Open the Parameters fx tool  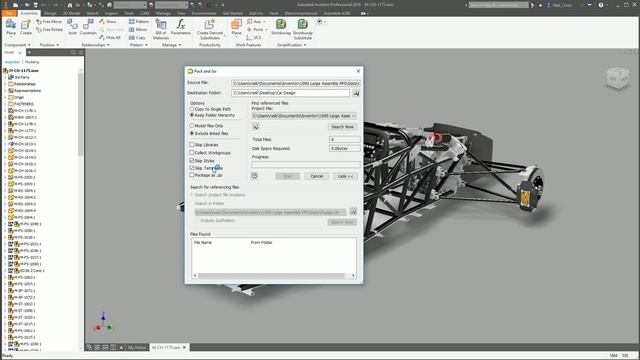(180, 27)
